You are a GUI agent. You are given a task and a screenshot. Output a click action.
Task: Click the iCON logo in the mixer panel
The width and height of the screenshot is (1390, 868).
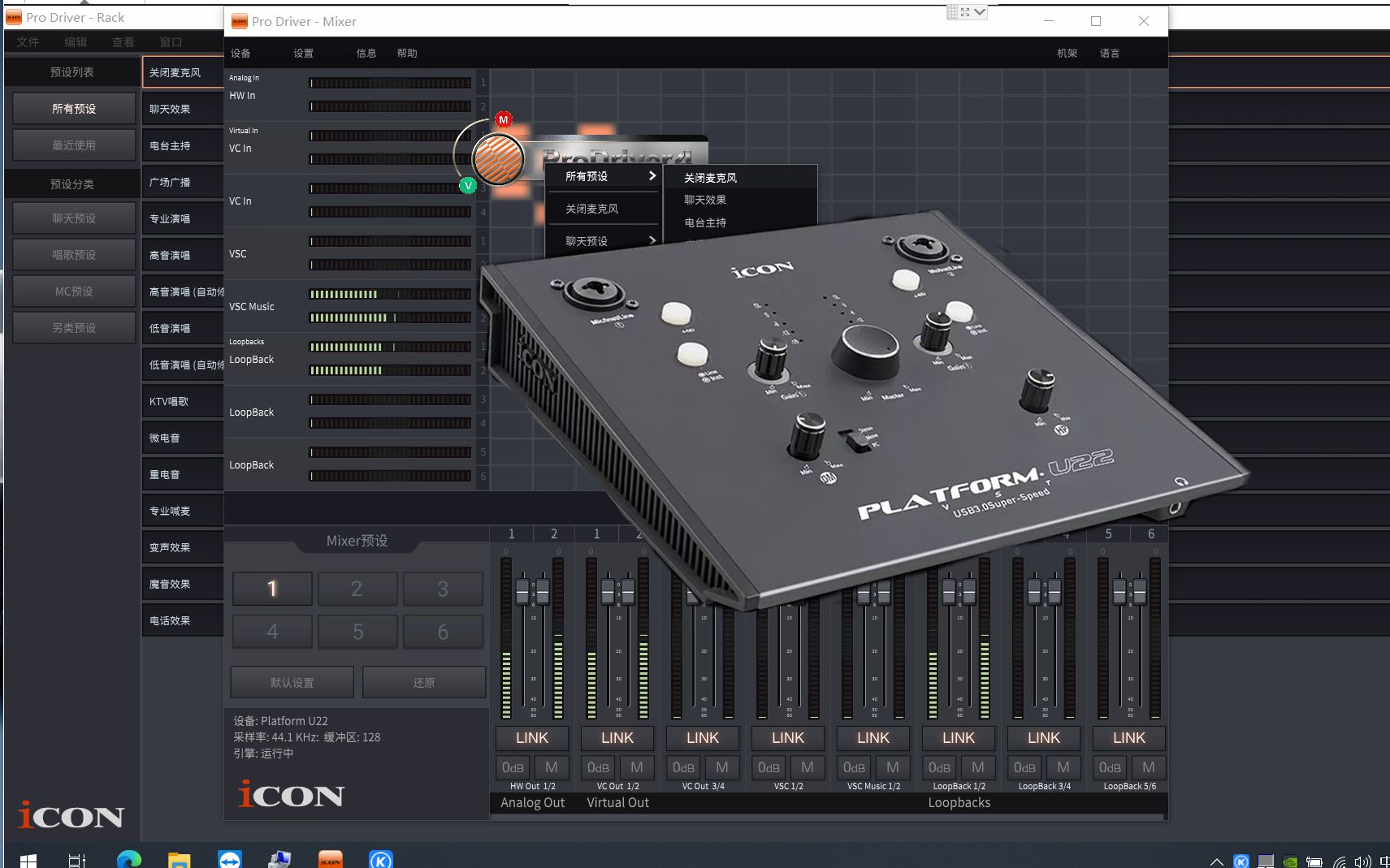tap(292, 795)
